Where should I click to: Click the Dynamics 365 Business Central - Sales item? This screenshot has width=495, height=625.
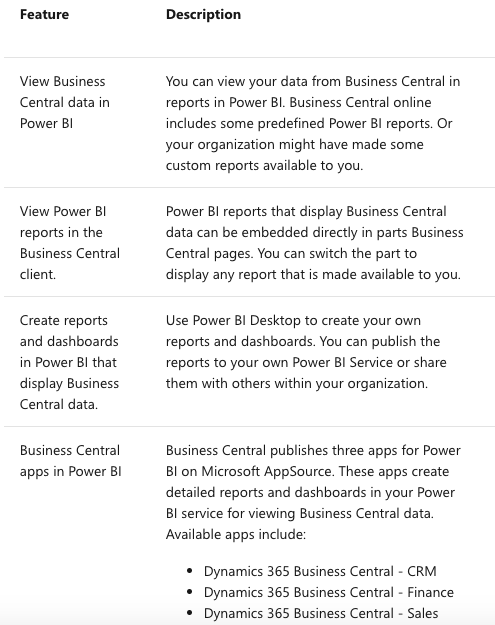[321, 613]
